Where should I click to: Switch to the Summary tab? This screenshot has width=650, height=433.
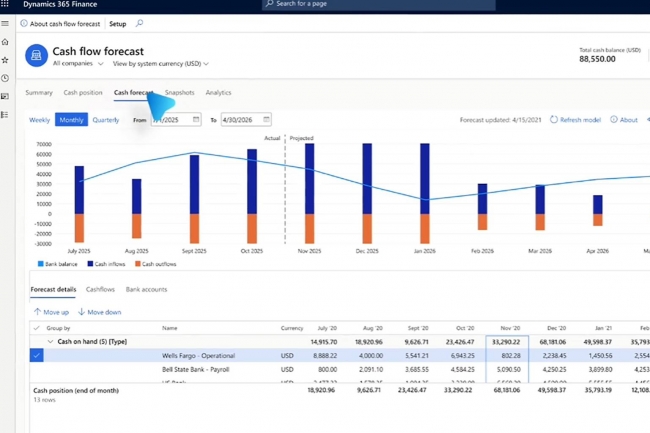click(x=39, y=92)
